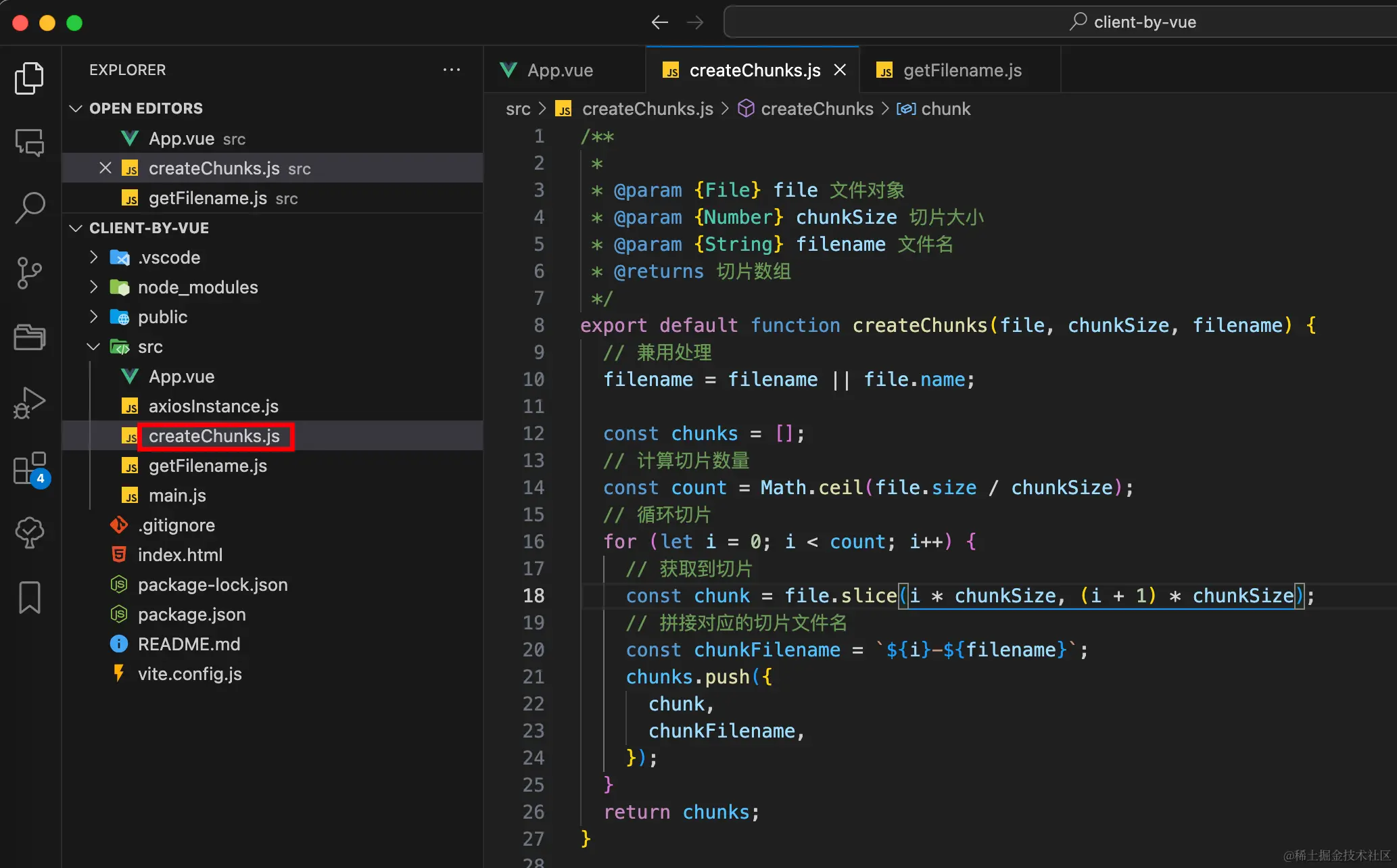The width and height of the screenshot is (1397, 868).
Task: Open the chat panel icon
Action: tap(29, 143)
